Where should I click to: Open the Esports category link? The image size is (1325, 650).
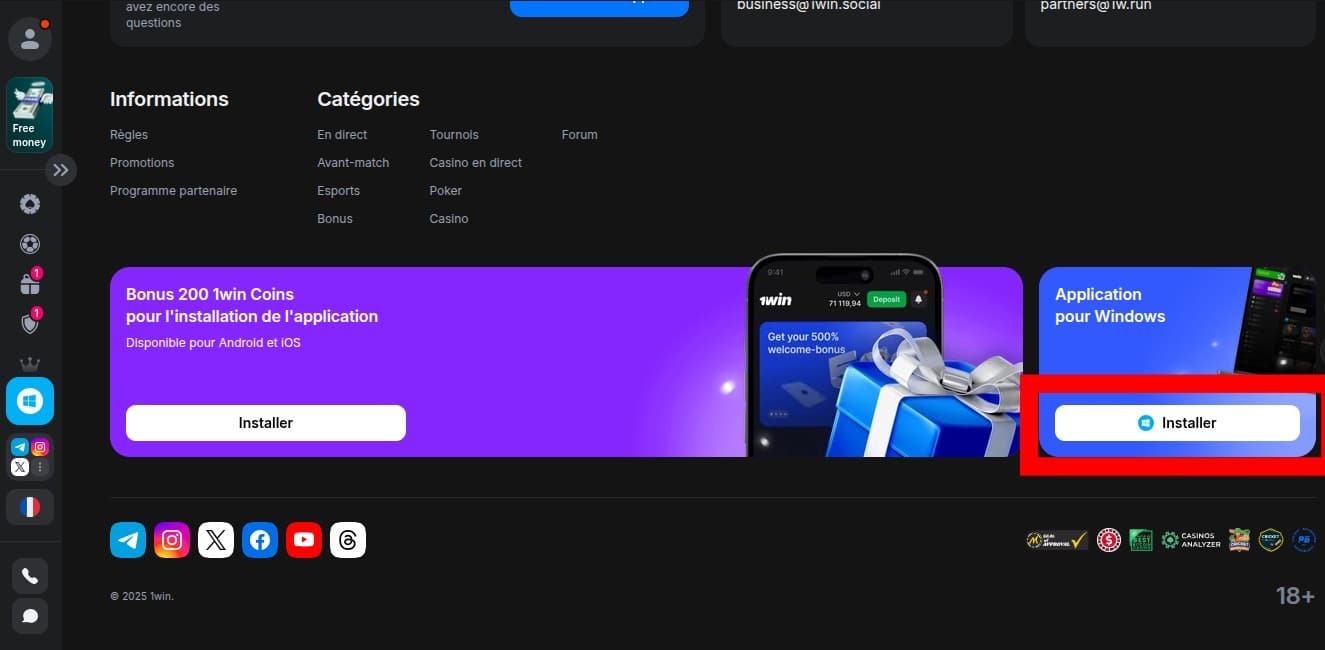338,191
